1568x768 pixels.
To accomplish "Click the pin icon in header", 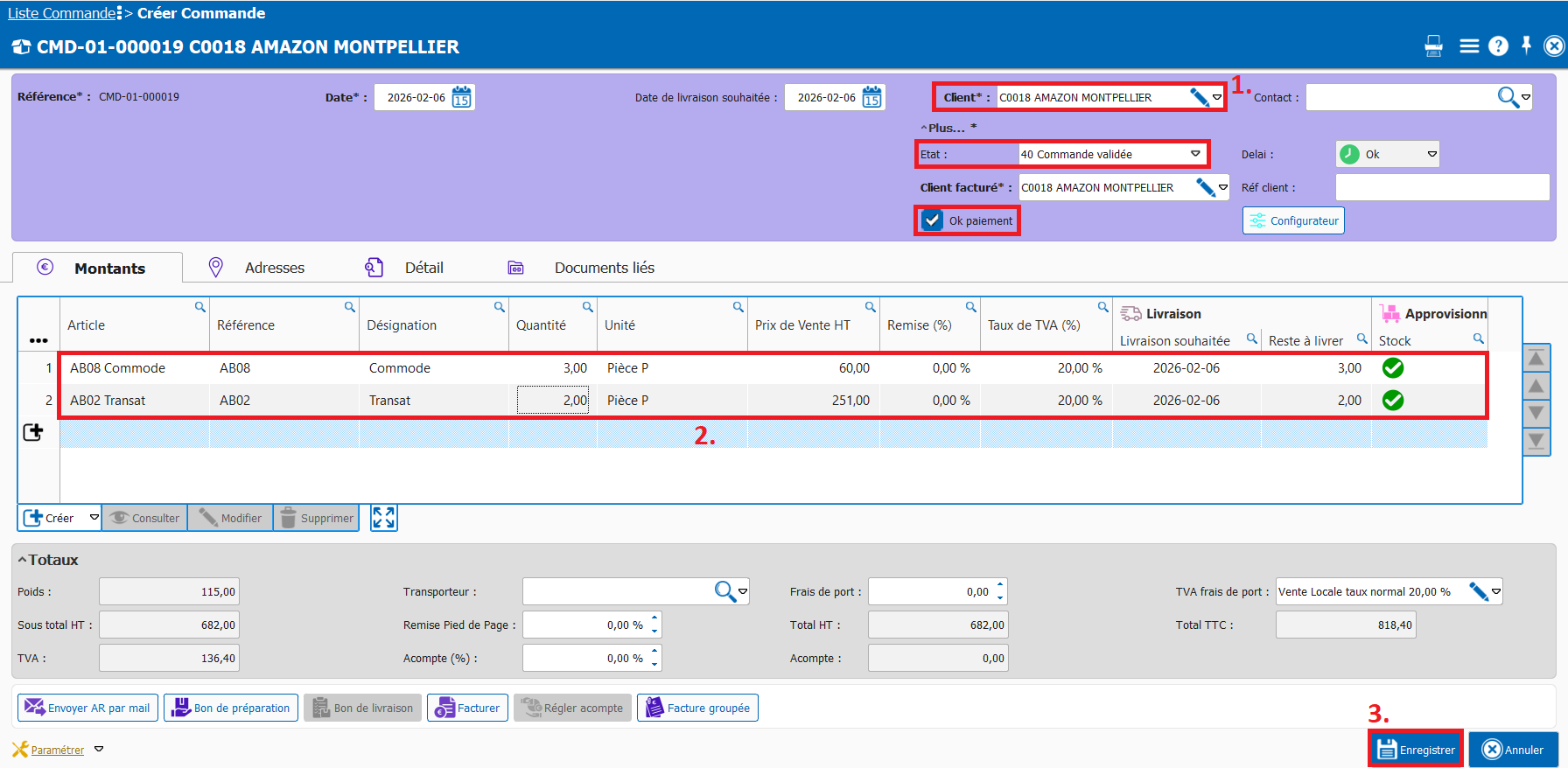I will coord(1526,45).
